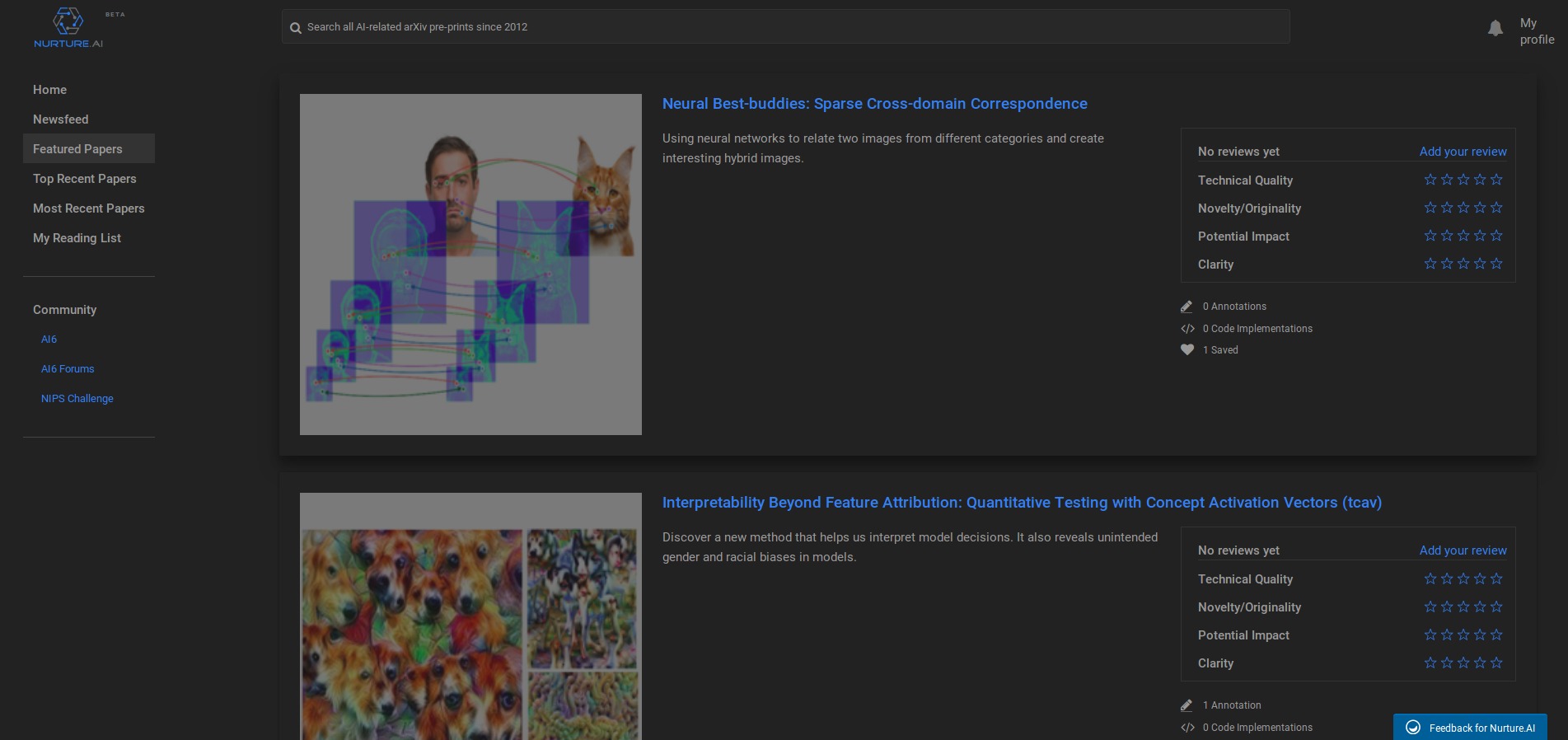Rate Neural Best-buddies Technical Quality one star

coord(1430,180)
